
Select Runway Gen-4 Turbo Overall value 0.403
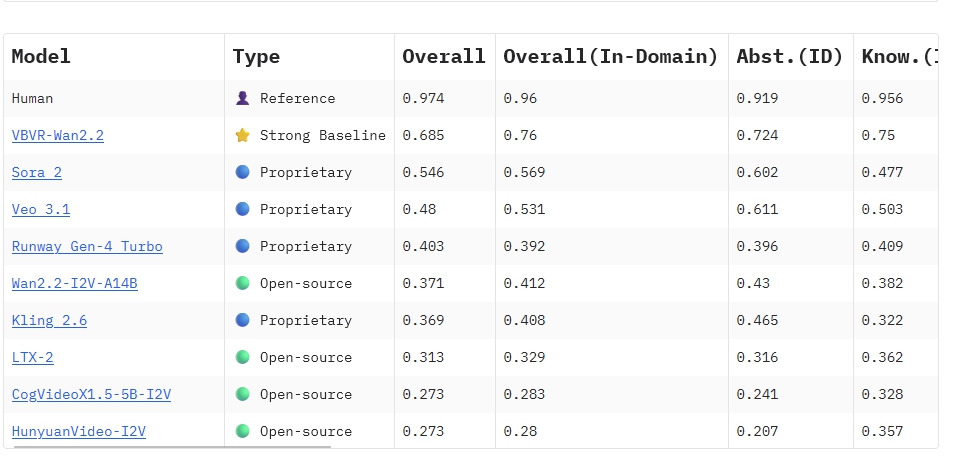[423, 246]
